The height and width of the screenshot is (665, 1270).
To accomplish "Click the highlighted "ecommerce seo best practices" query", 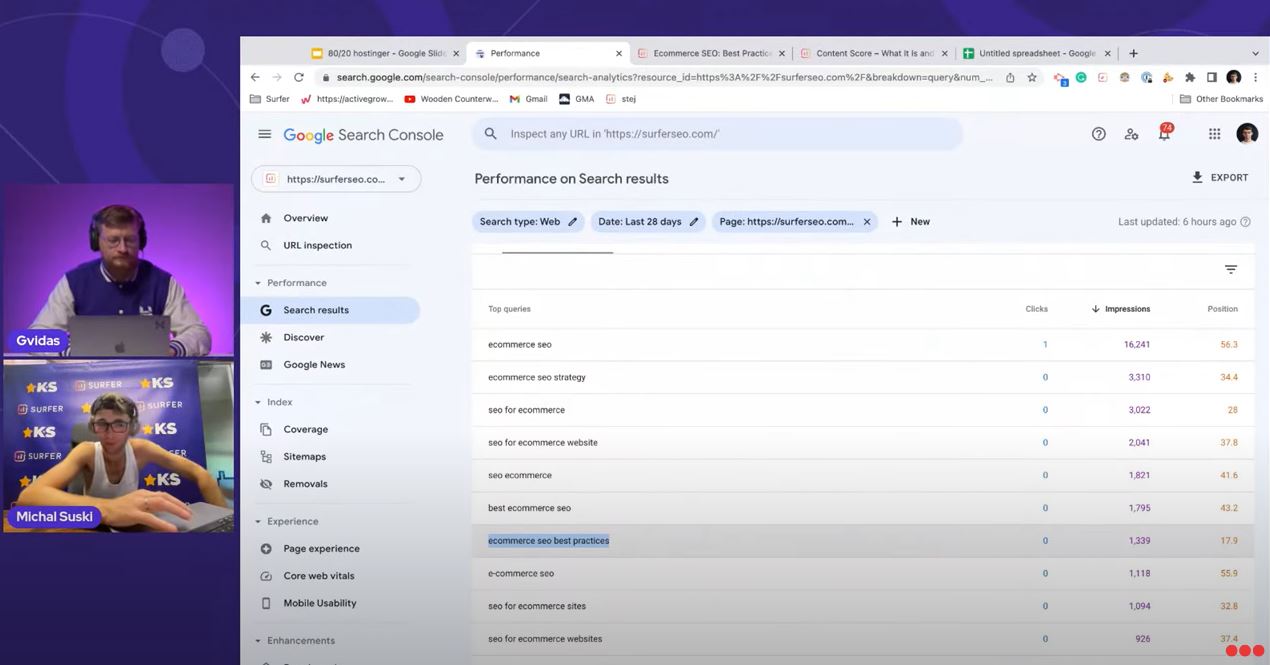I will click(549, 541).
